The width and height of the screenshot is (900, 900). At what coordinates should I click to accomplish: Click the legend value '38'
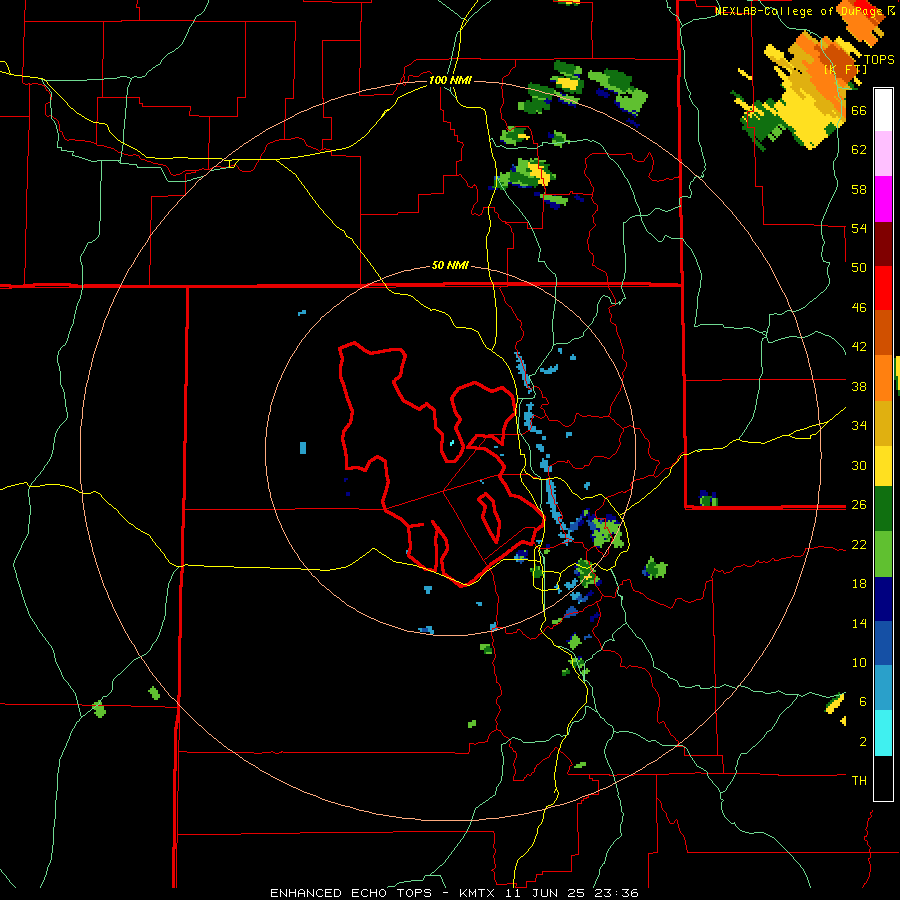859,386
